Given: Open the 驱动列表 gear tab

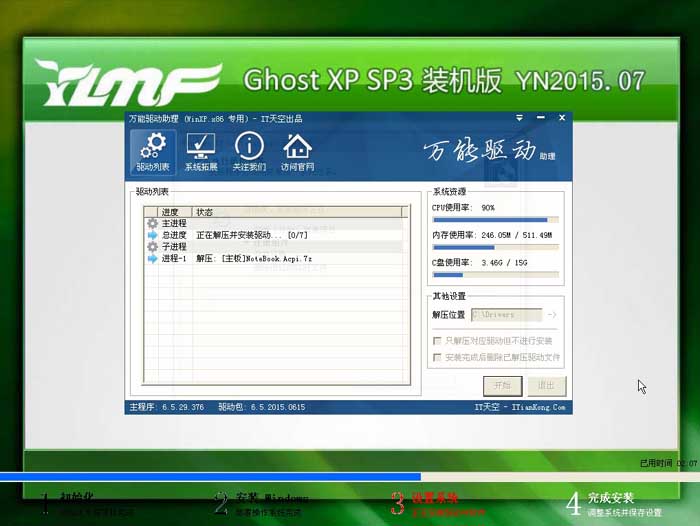Looking at the screenshot, I should pos(153,152).
